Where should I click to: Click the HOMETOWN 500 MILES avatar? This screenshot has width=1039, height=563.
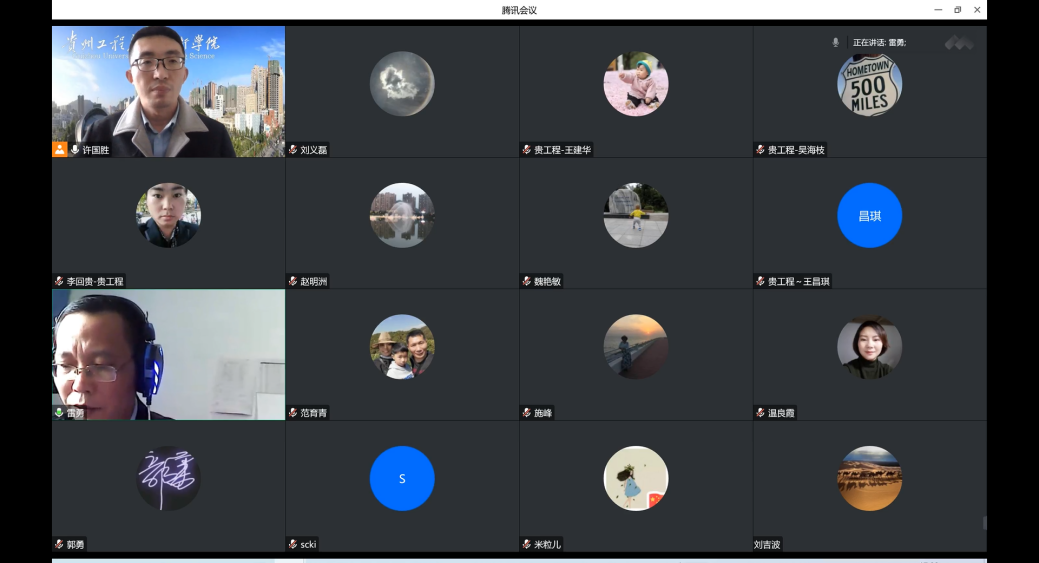click(x=869, y=85)
